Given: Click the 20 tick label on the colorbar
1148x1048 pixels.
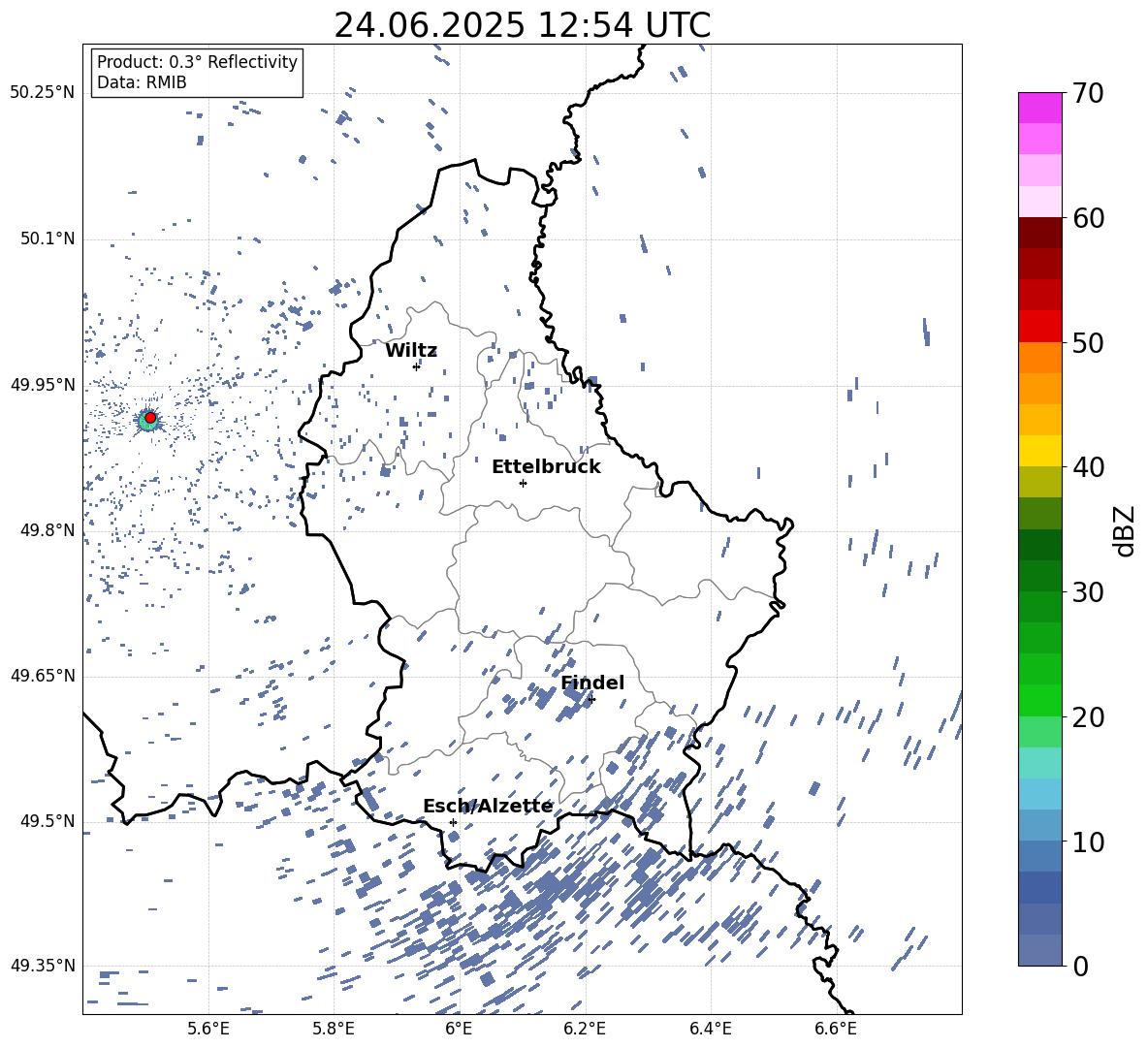Looking at the screenshot, I should 1087,717.
